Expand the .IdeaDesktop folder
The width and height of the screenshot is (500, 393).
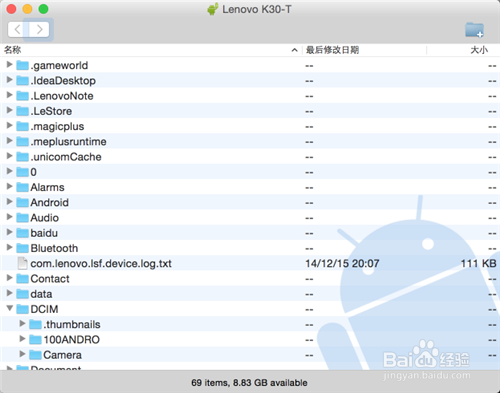tap(10, 80)
